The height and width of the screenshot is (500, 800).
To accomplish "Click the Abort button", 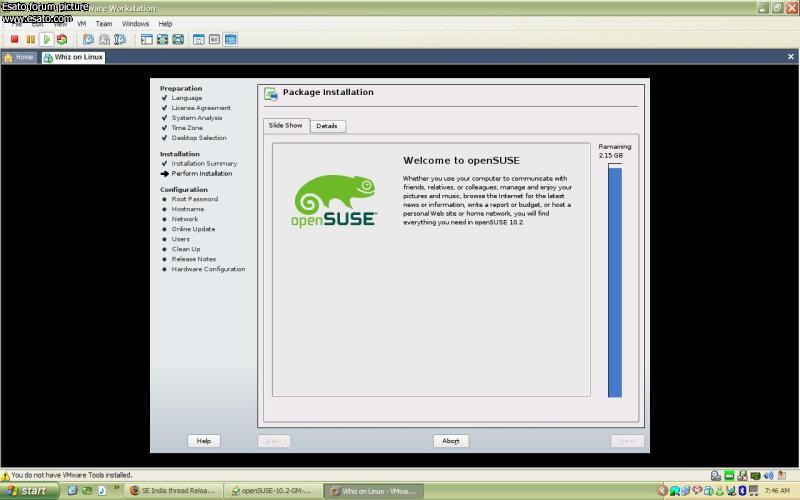I will [x=451, y=441].
